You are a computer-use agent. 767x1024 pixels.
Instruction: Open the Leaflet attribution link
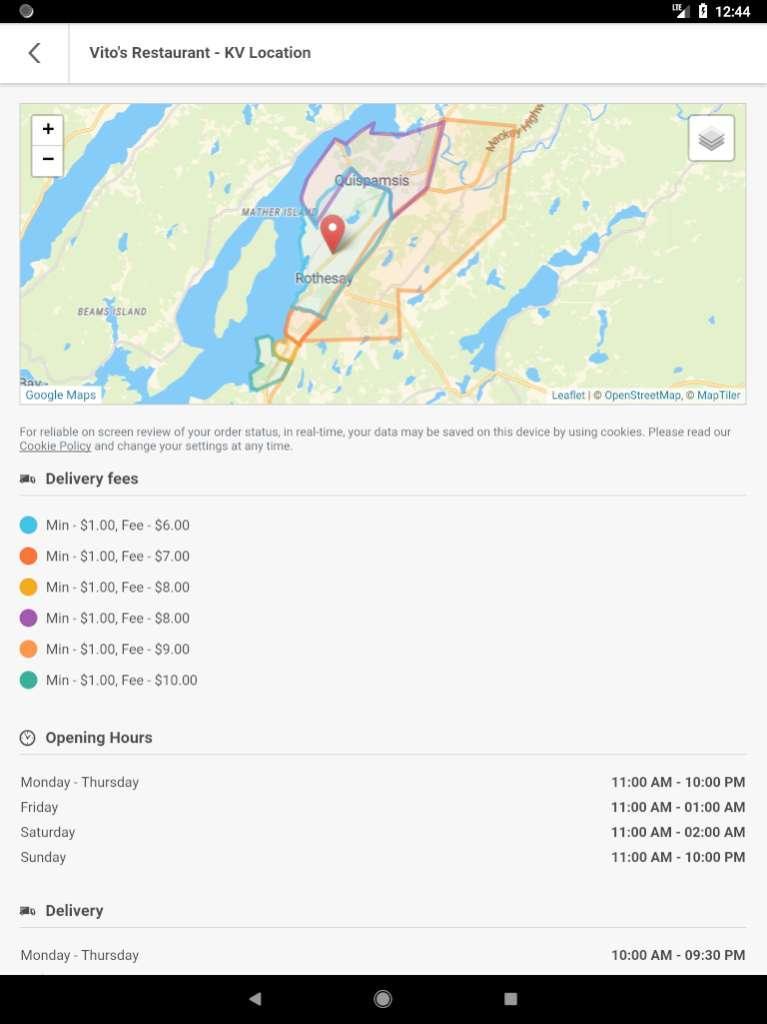pyautogui.click(x=568, y=395)
